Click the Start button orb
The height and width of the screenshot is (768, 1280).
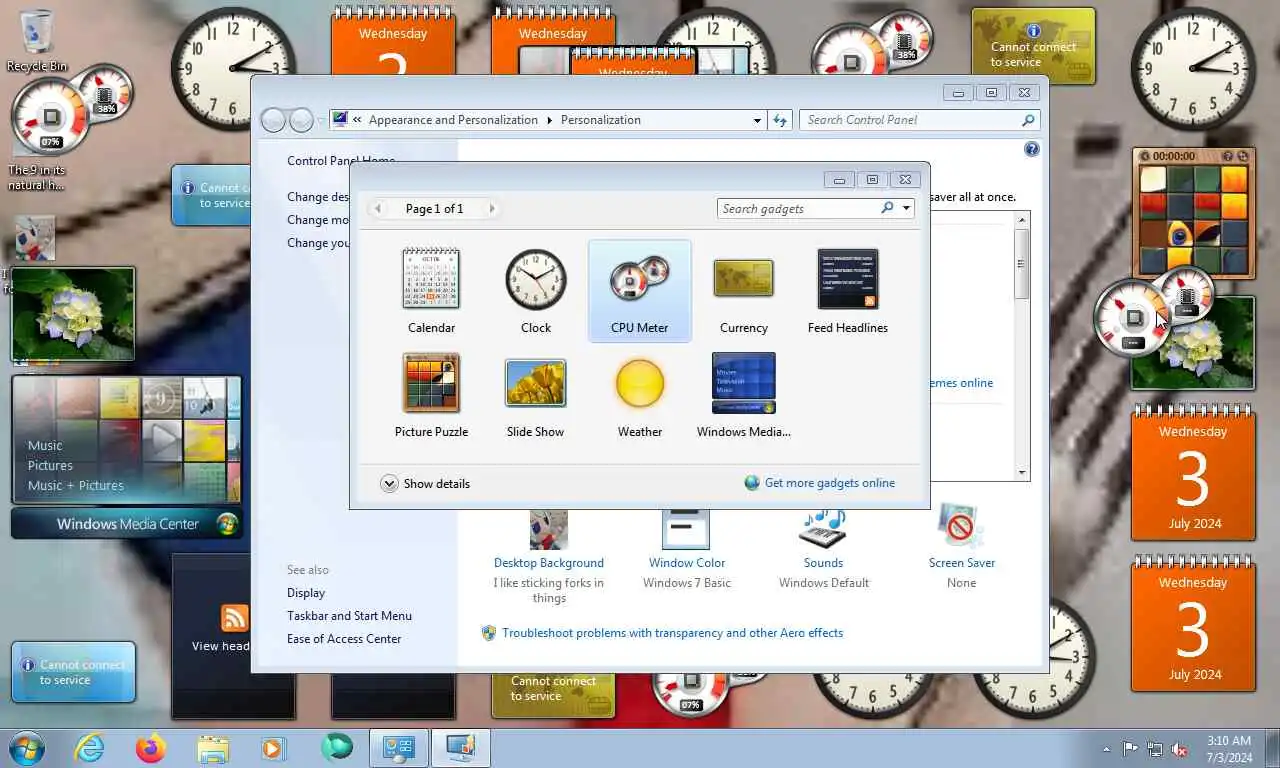26,748
